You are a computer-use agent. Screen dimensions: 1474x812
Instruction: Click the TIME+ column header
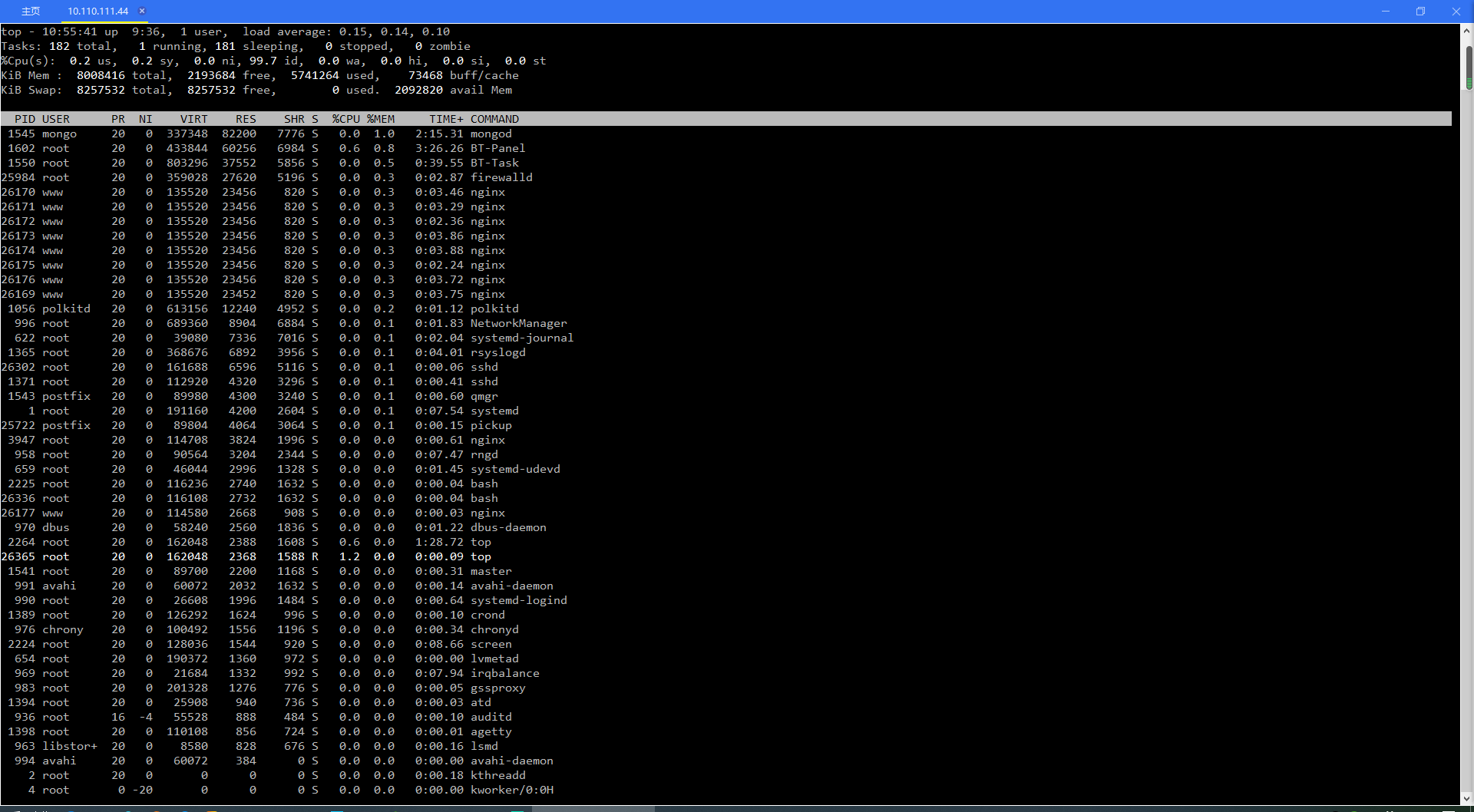coord(447,119)
